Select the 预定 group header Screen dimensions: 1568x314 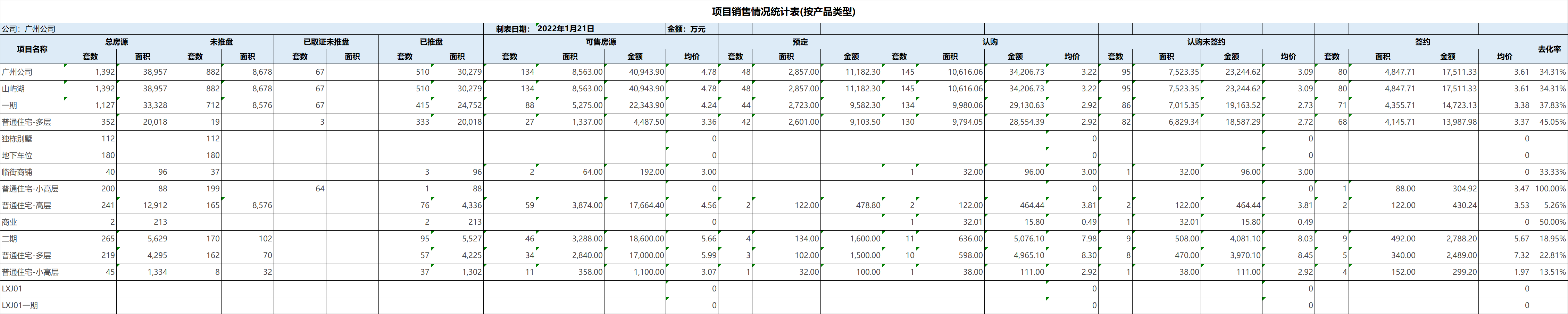800,42
